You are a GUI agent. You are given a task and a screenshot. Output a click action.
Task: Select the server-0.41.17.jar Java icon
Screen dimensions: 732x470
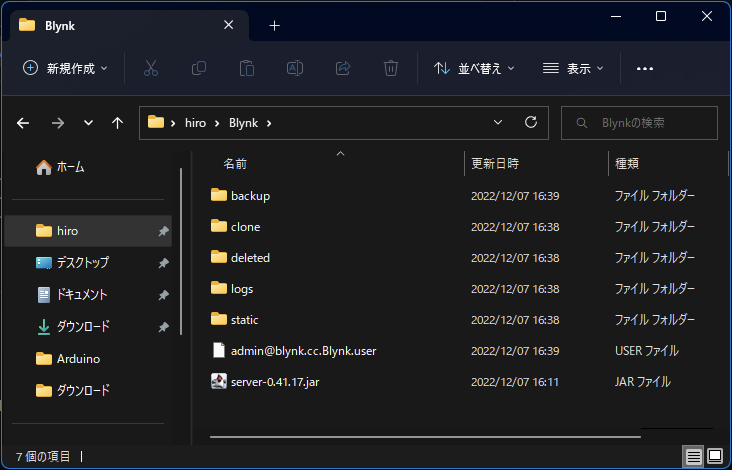(x=218, y=381)
